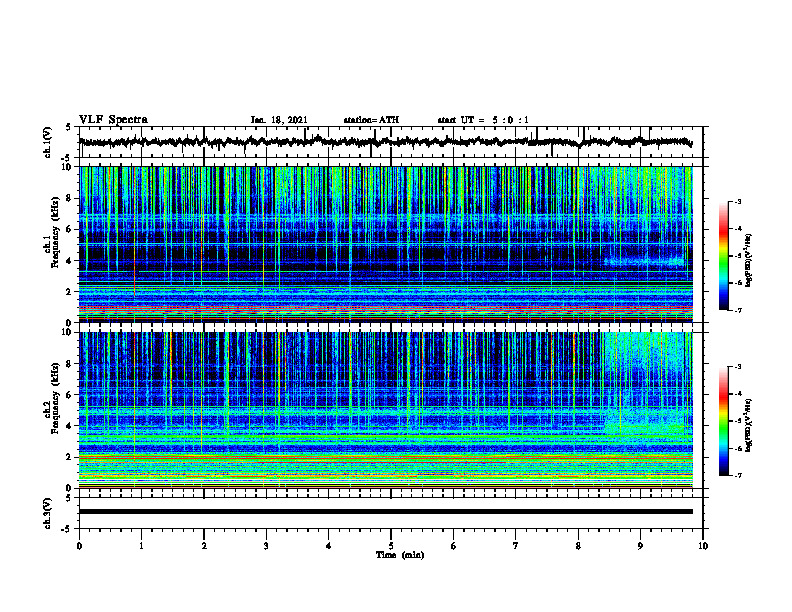Viewport: 792px width, 612px height.
Task: Click time axis tick label "2"
Action: 204,546
